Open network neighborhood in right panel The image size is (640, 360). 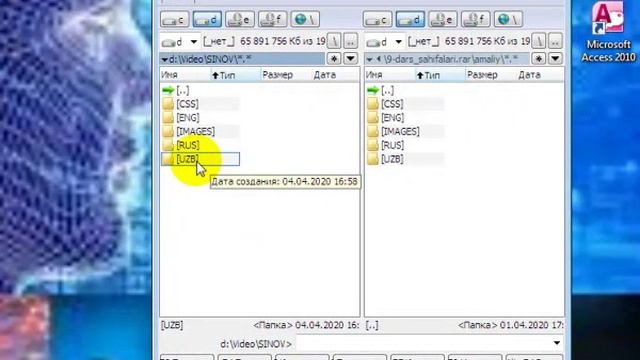508,19
